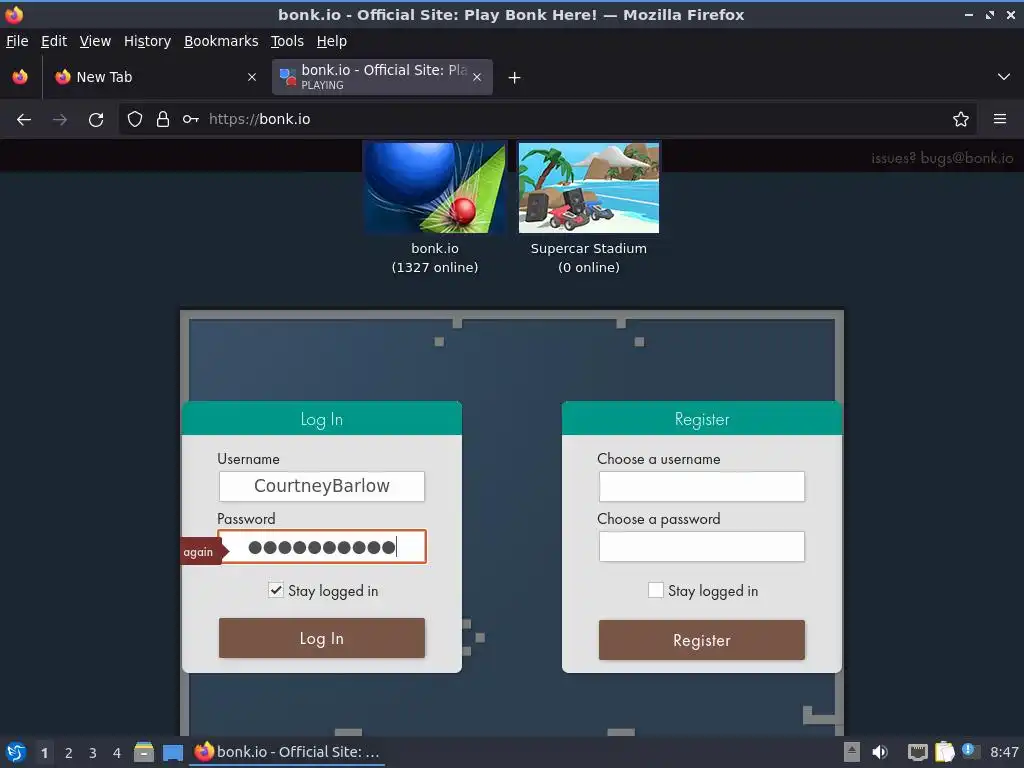Open the file manager taskbar icon
Image resolution: width=1024 pixels, height=768 pixels.
click(144, 752)
